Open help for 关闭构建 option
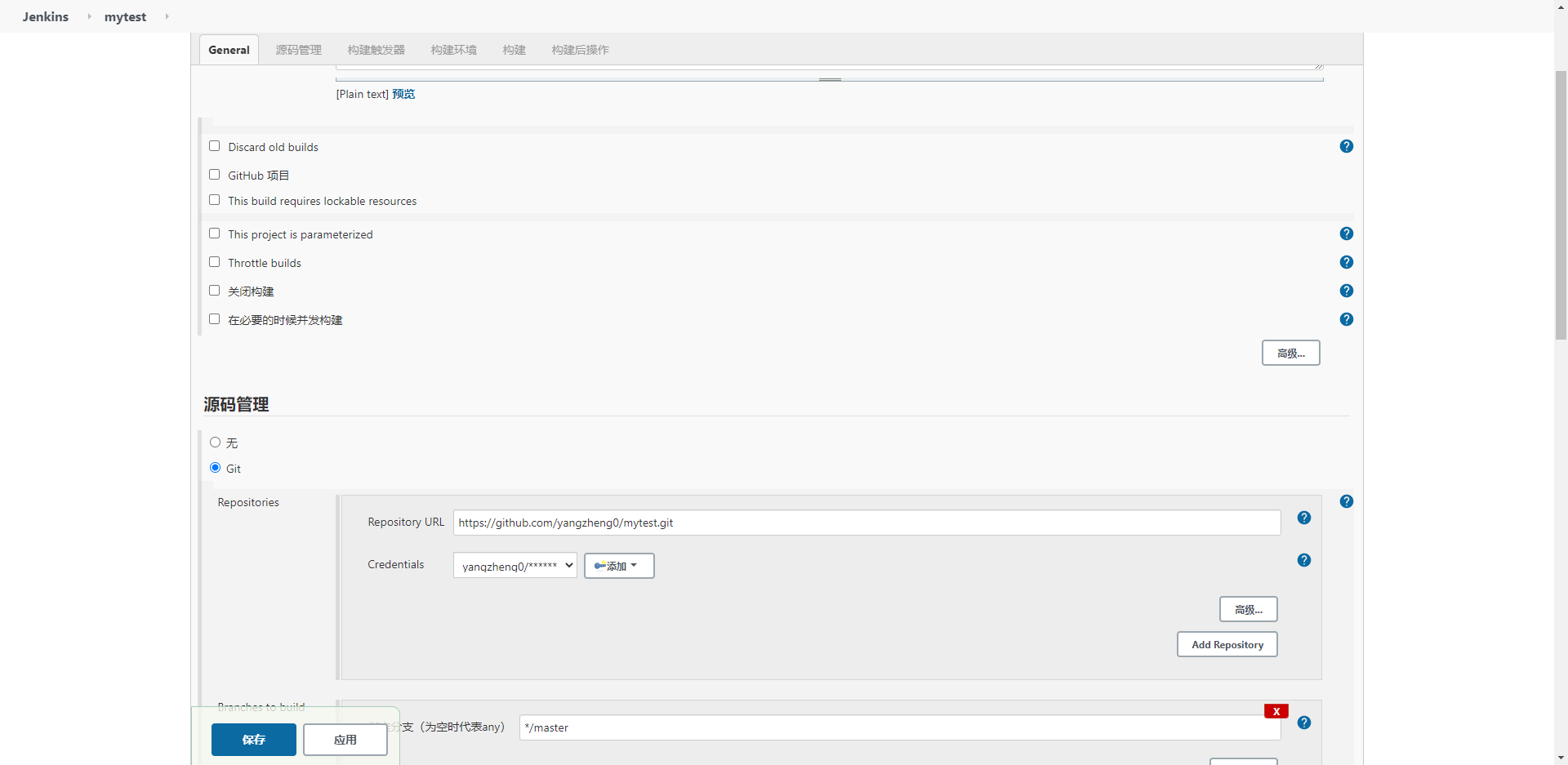Image resolution: width=1568 pixels, height=765 pixels. coord(1346,290)
